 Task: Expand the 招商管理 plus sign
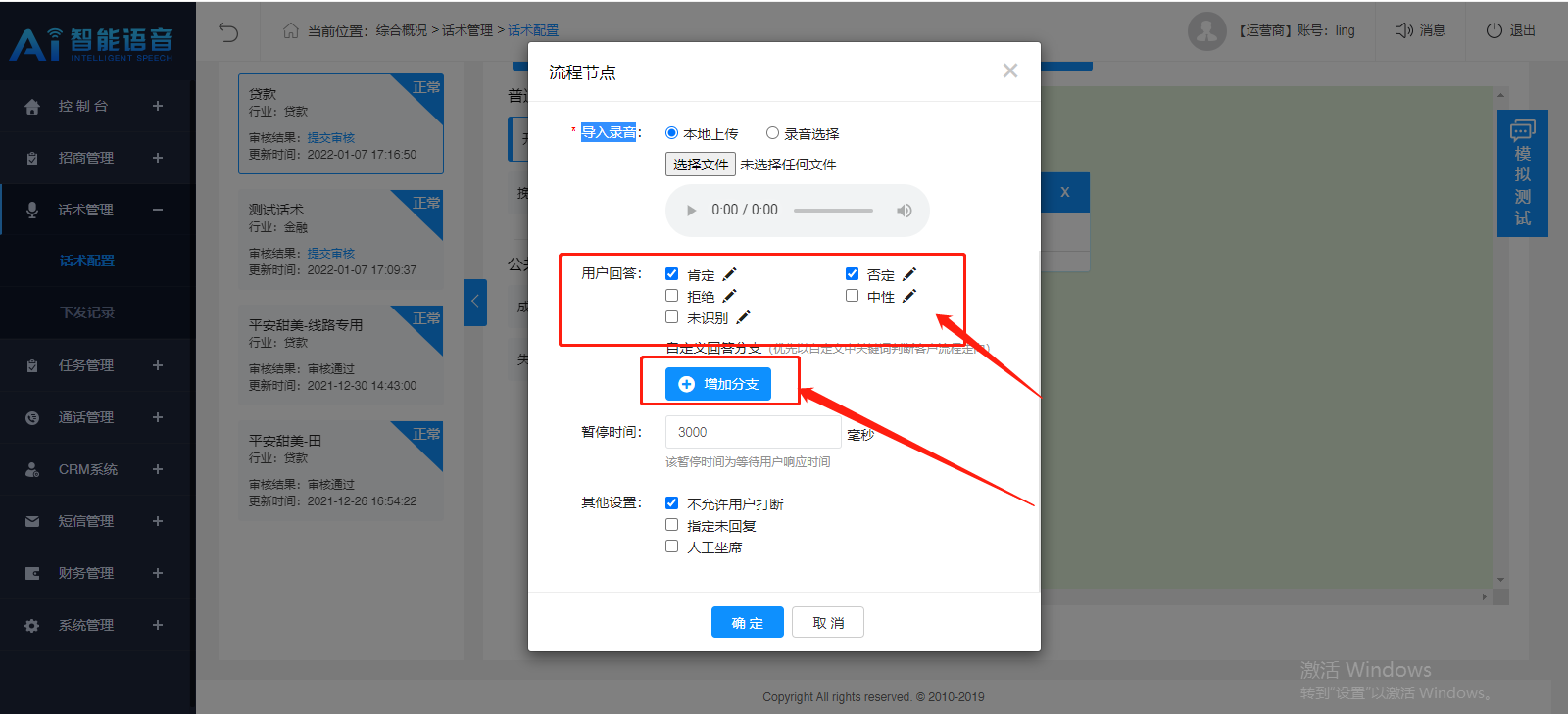(158, 158)
